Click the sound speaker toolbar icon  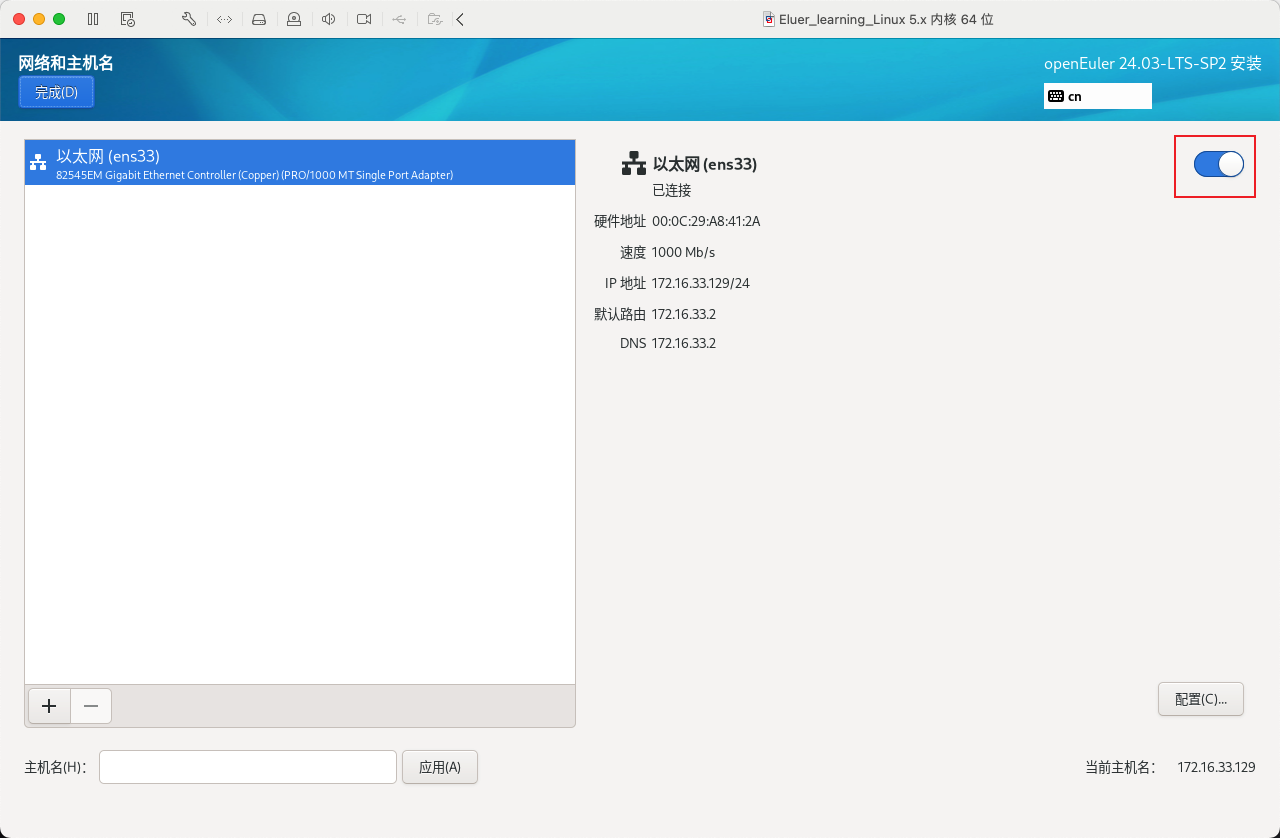329,19
